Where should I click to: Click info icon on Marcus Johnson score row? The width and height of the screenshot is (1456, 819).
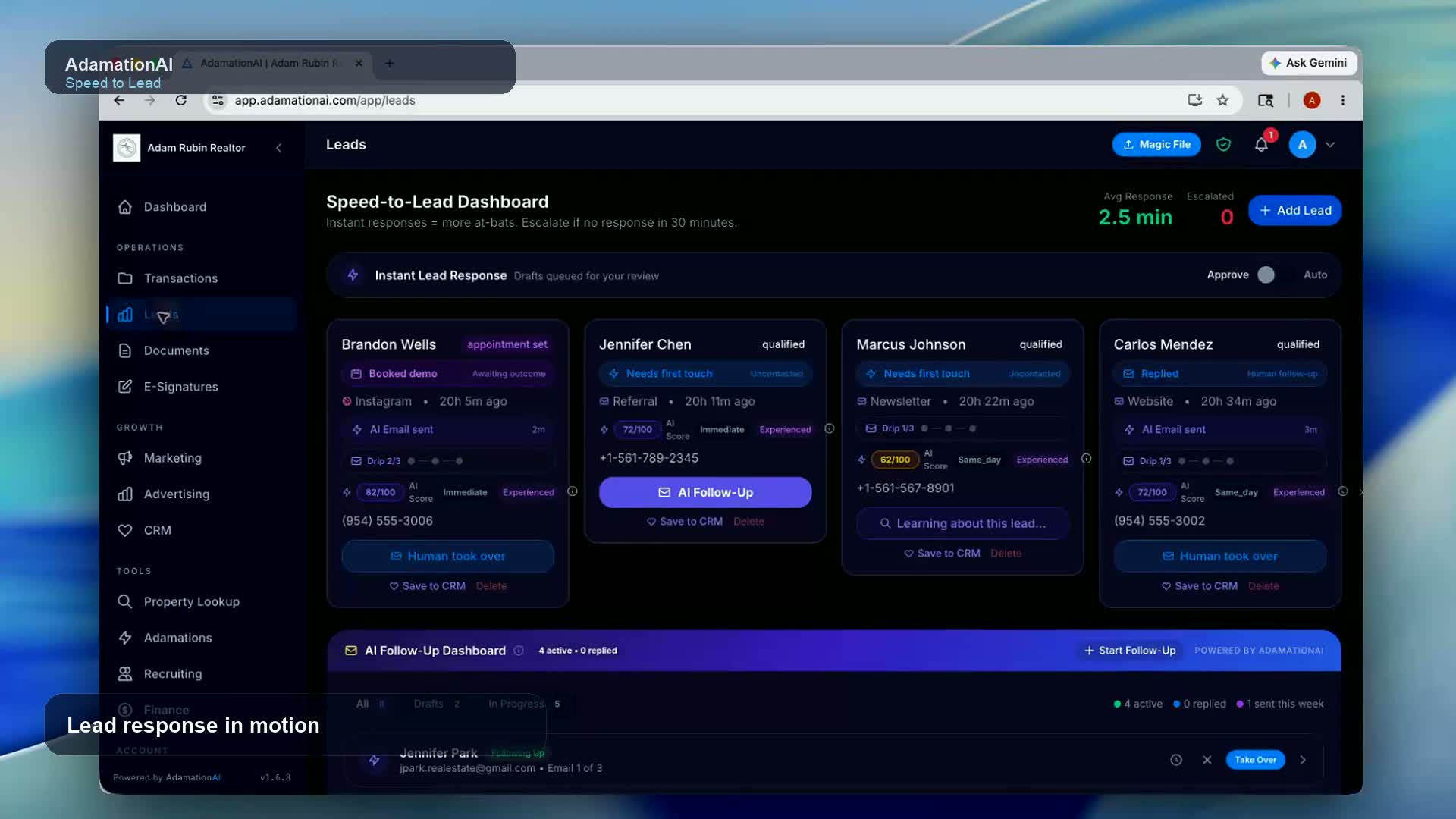[x=1086, y=459]
